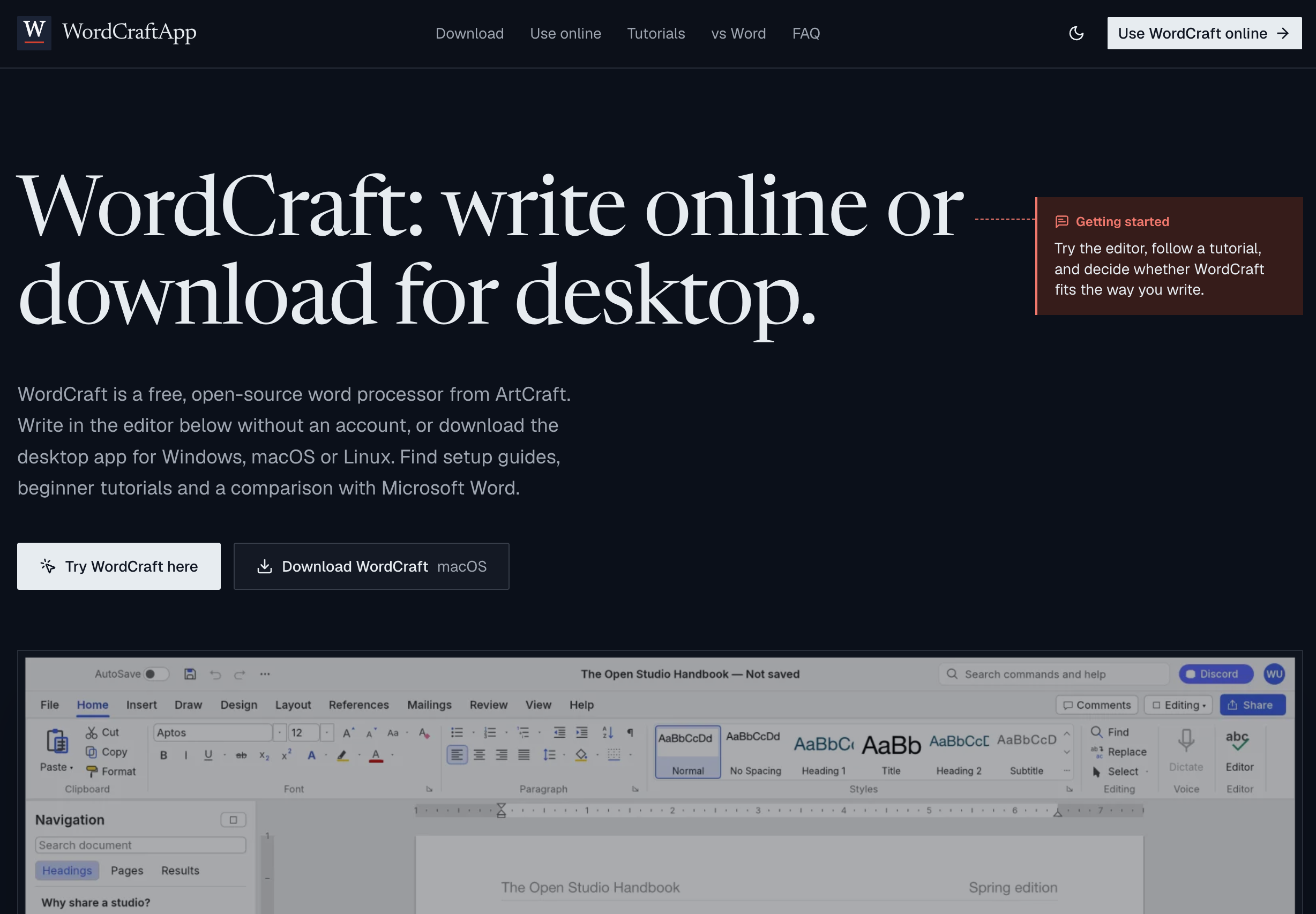Screen dimensions: 1316x914
Task: Open the Editing mode dropdown
Action: click(1178, 705)
